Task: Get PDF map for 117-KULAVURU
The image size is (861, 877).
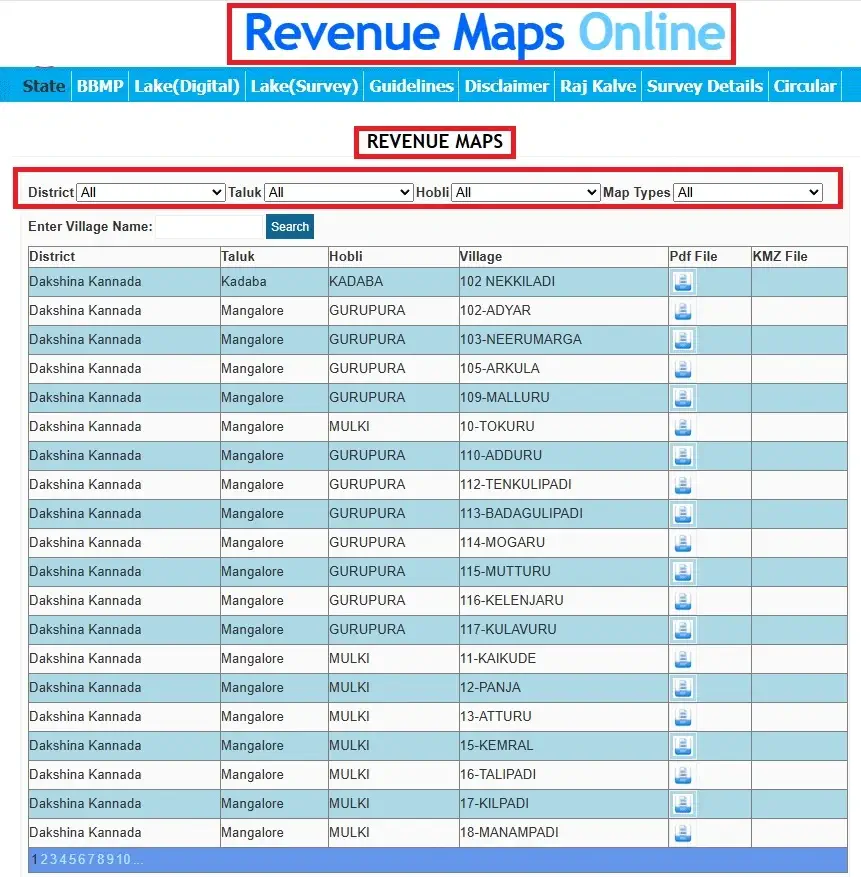Action: 683,630
